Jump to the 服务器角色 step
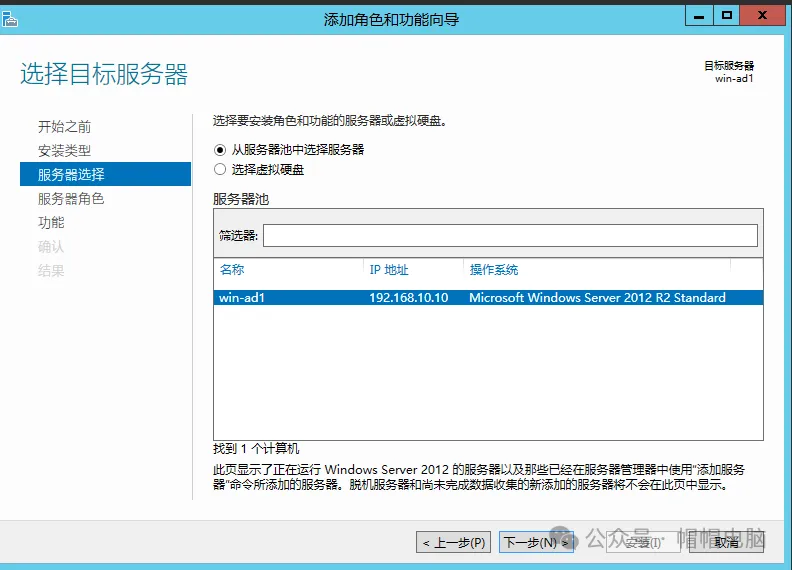This screenshot has width=792, height=570. [x=71, y=199]
